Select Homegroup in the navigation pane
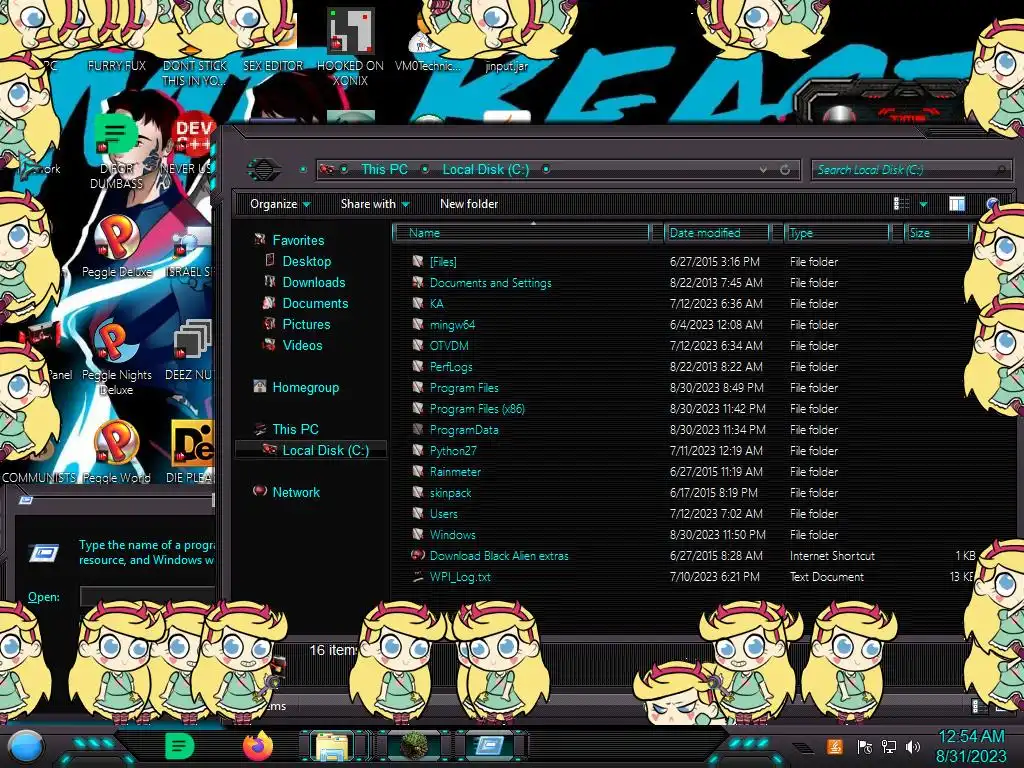 pos(305,387)
